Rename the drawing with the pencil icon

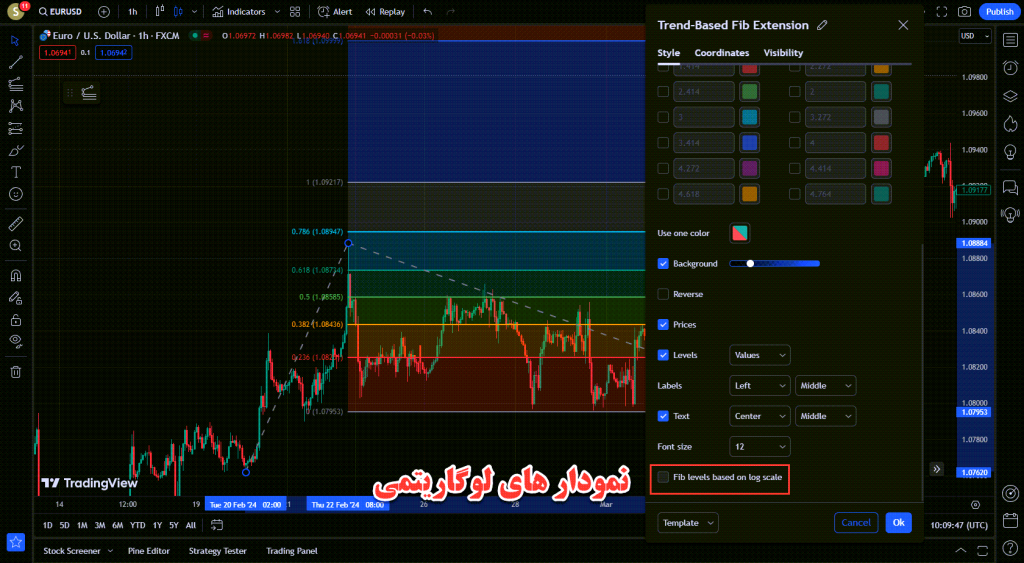pyautogui.click(x=822, y=25)
